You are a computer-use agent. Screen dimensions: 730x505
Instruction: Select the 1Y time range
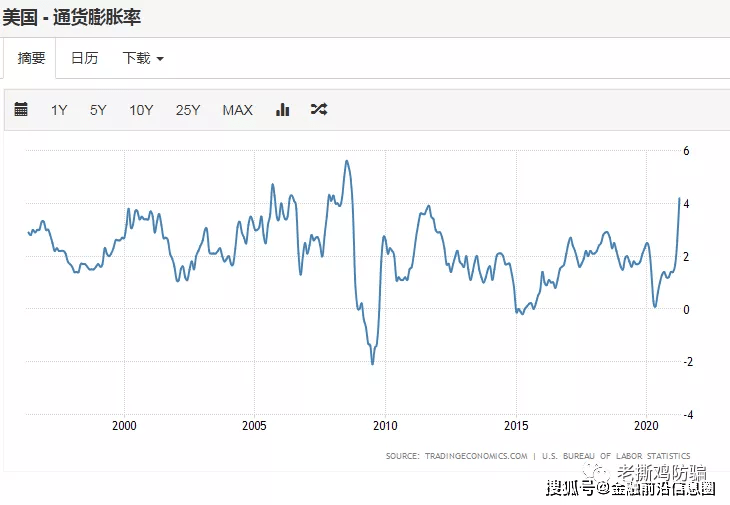click(59, 110)
